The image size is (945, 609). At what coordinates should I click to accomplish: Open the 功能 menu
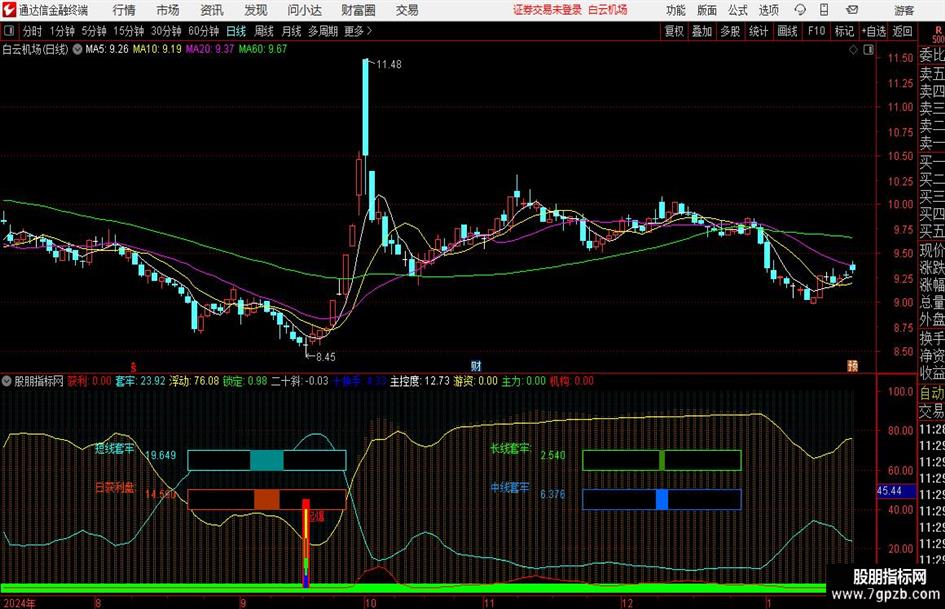(x=676, y=10)
